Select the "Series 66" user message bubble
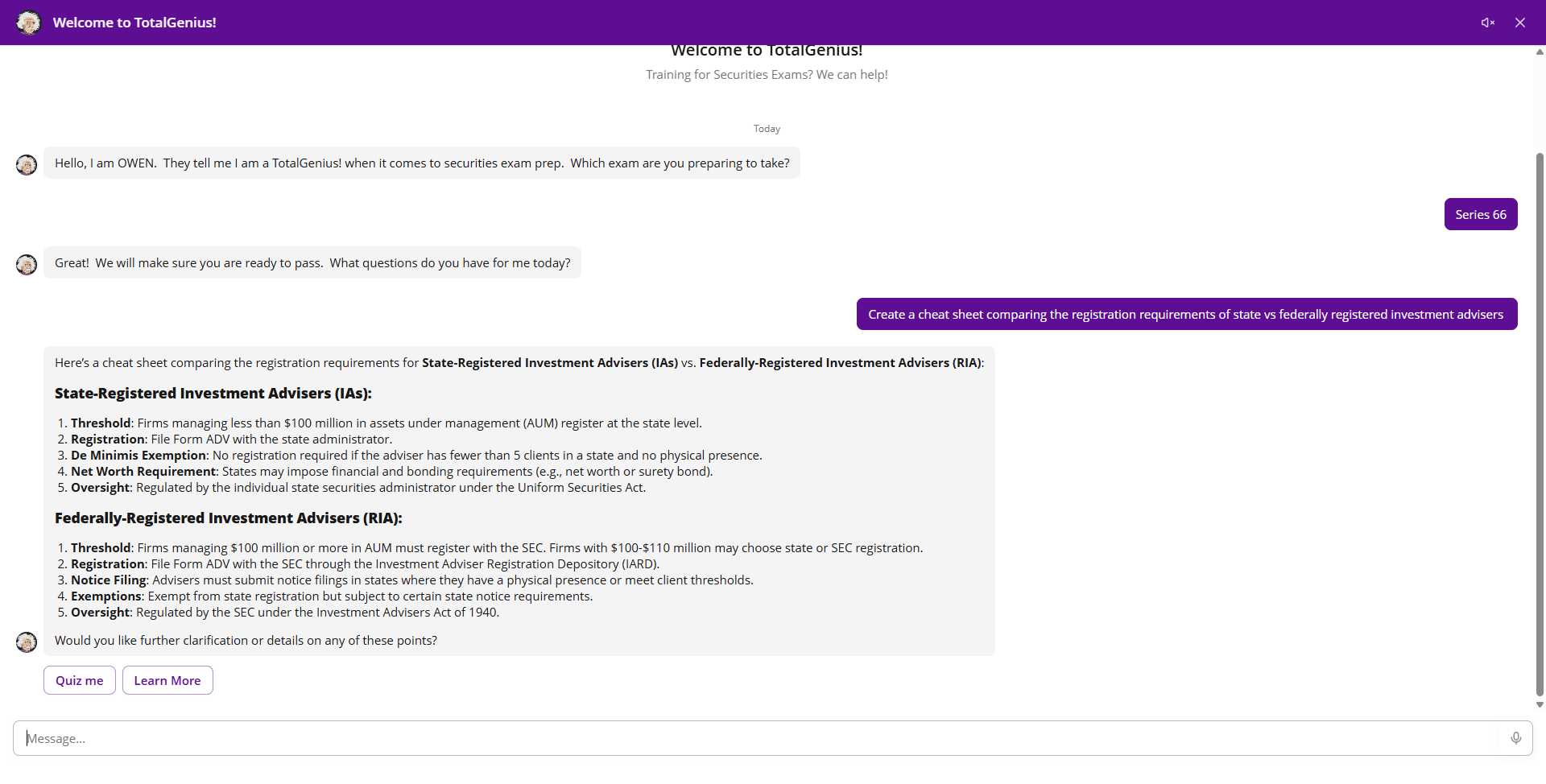This screenshot has height=784, width=1546. click(1480, 214)
